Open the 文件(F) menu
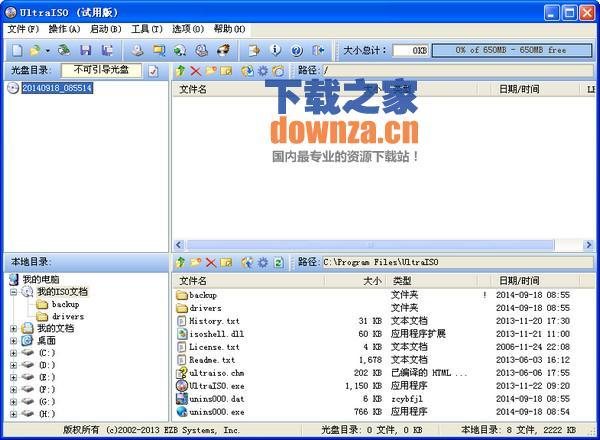 tap(23, 29)
